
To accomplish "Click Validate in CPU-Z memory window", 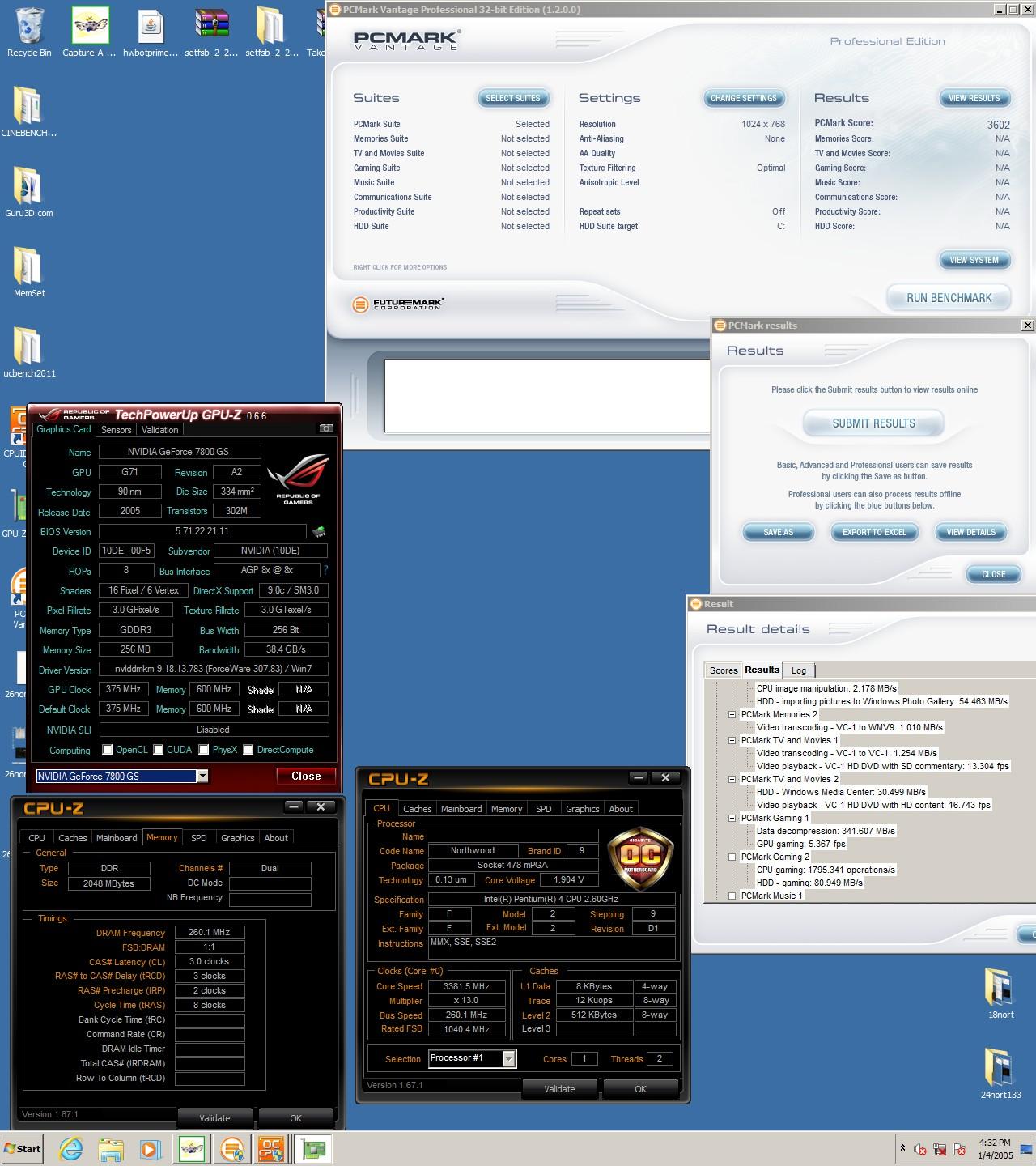I will tap(214, 1118).
